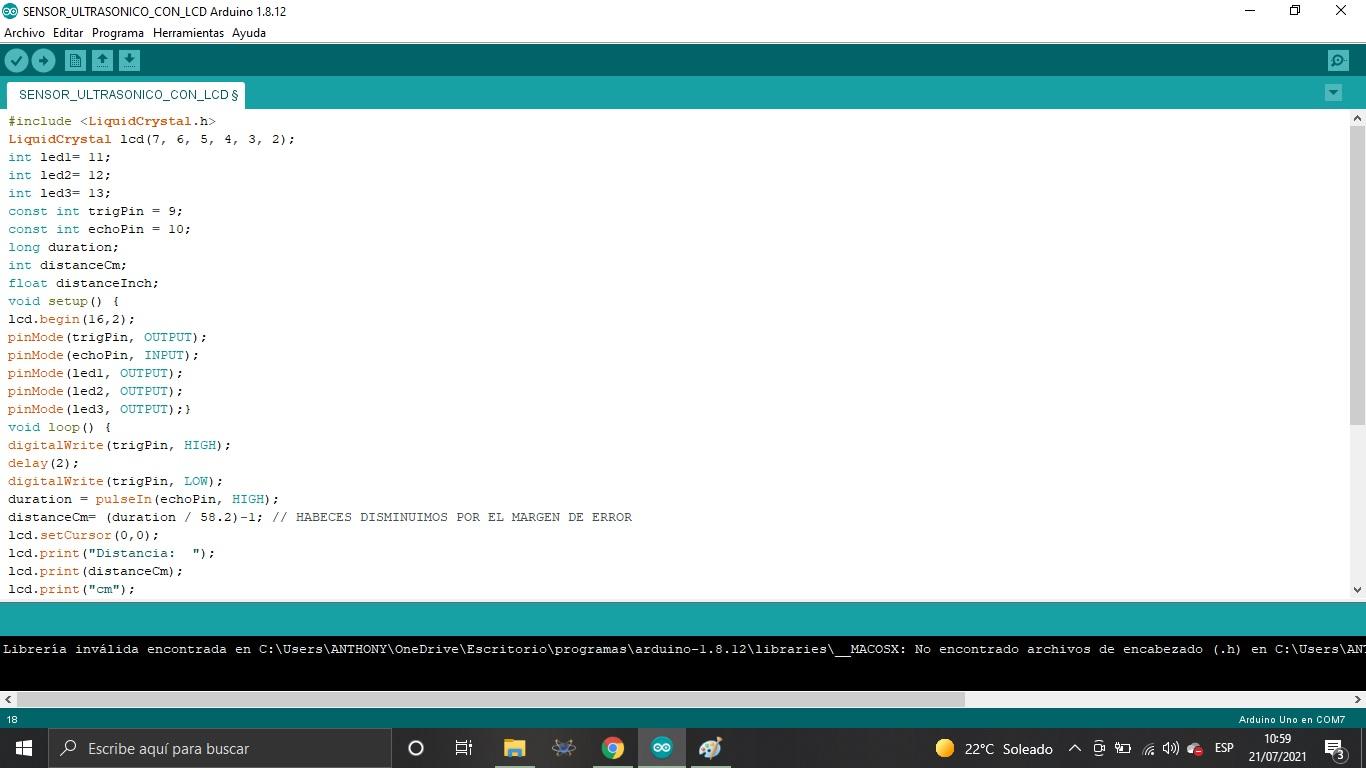Click the line 'void setup() {'
Viewport: 1366px width, 768px height.
pos(64,301)
